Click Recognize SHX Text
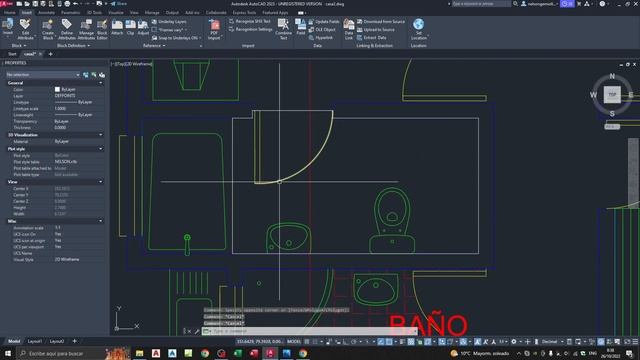This screenshot has height=360, width=640. (x=250, y=21)
